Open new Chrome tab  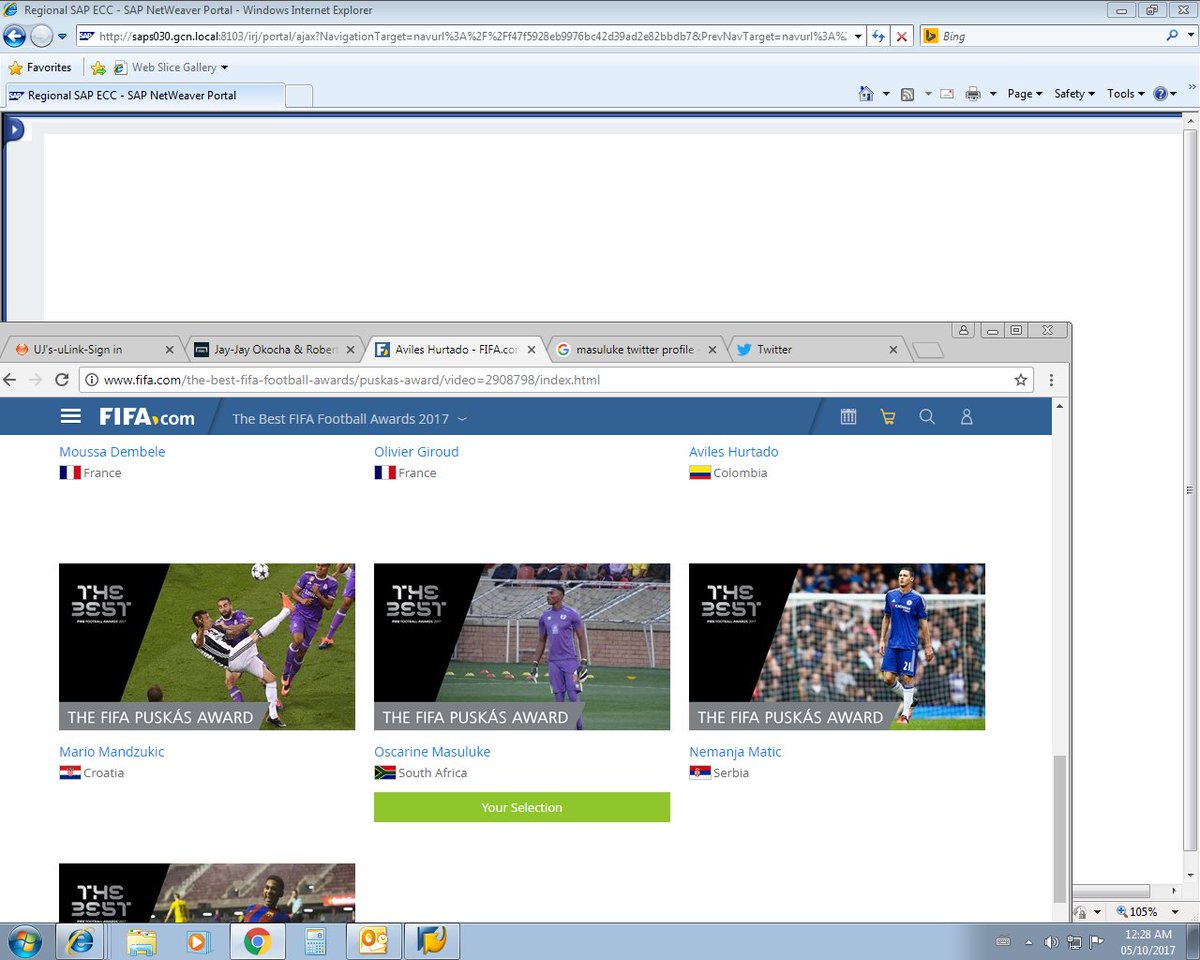point(928,350)
